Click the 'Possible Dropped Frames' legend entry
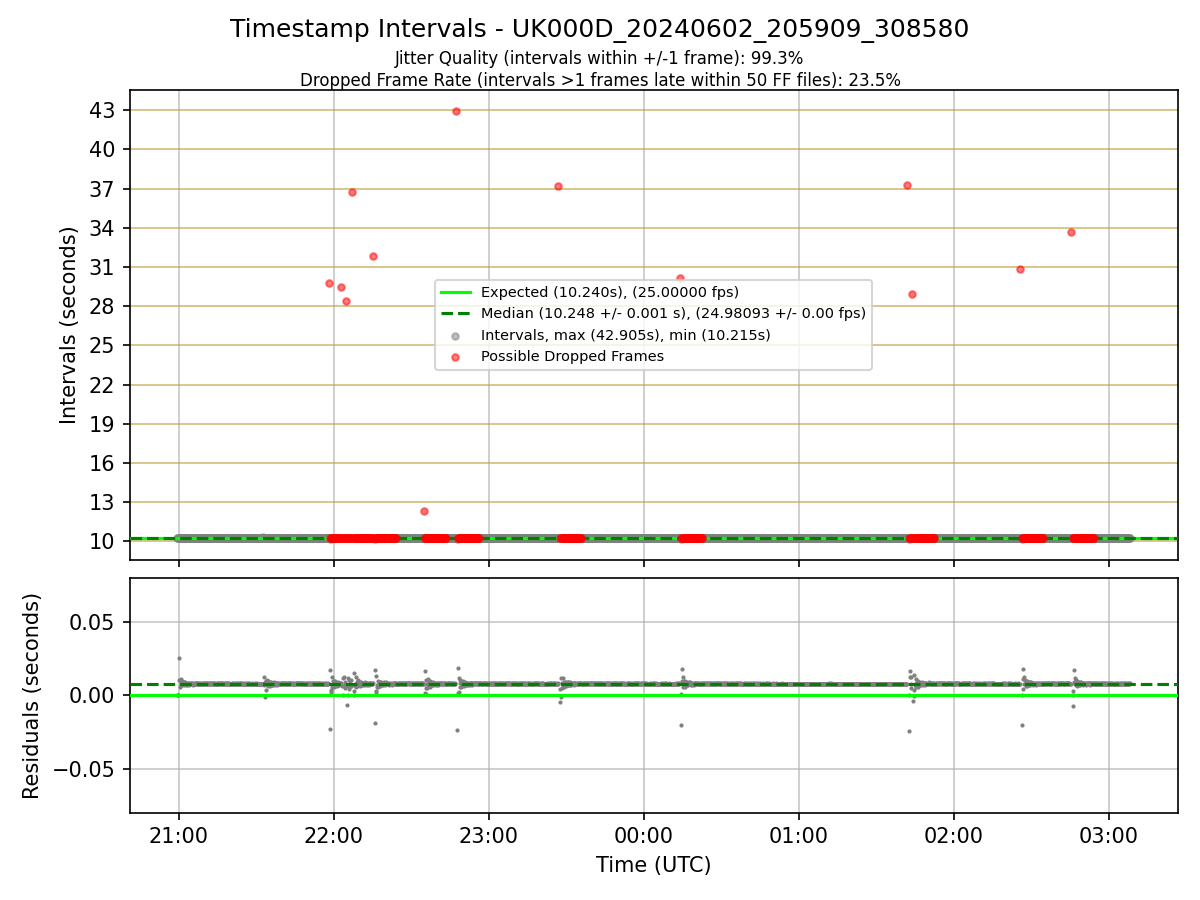Viewport: 1200px width, 900px height. click(572, 356)
